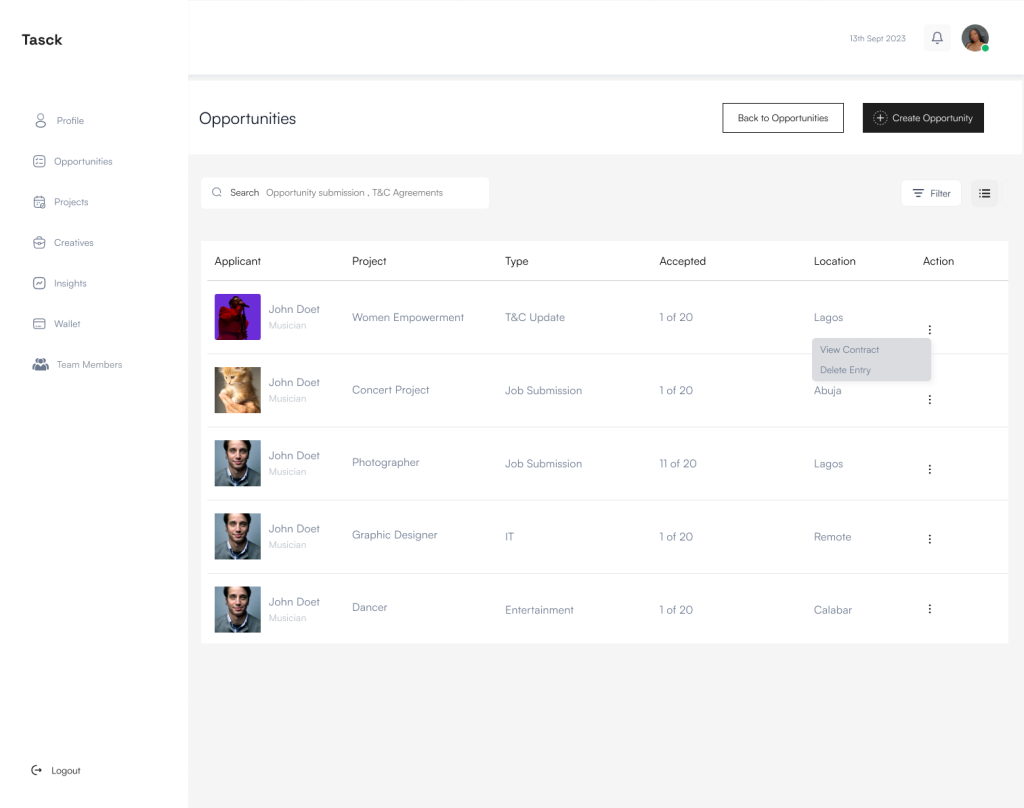The image size is (1024, 808).
Task: Click the Team Members group icon
Action: (41, 365)
